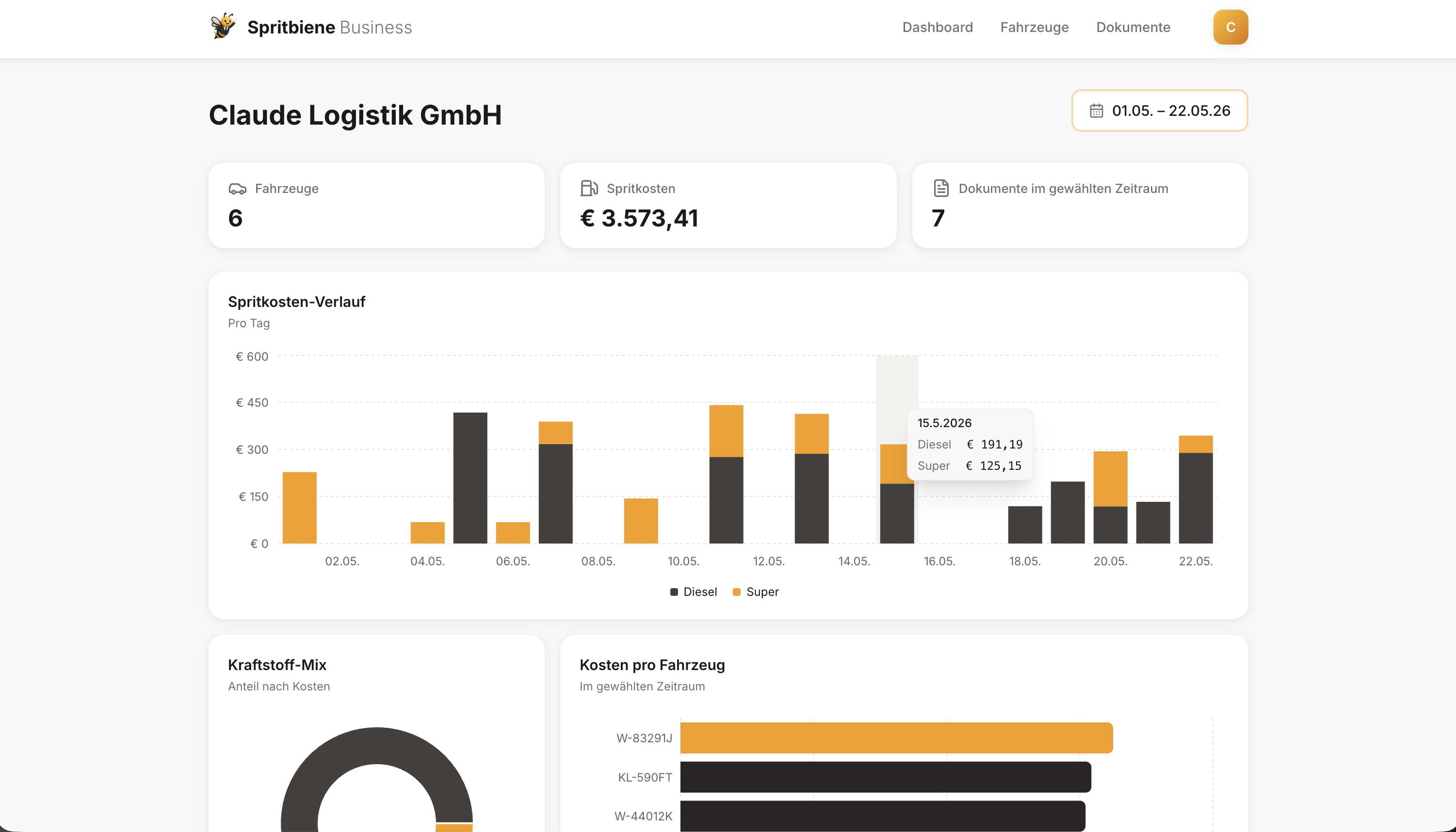Click the orange Super legend swatch

[737, 592]
